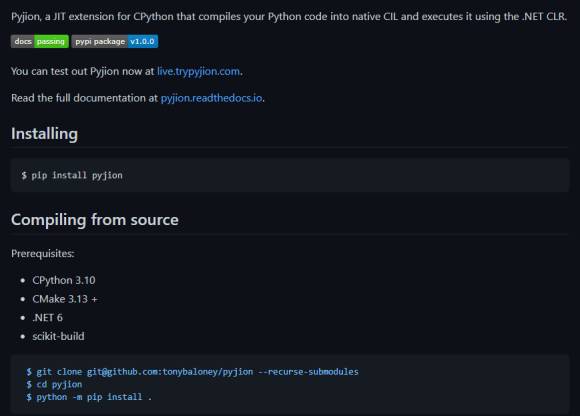This screenshot has height=416, width=580.
Task: Click the Pyjion description paragraph
Action: pyautogui.click(x=289, y=16)
